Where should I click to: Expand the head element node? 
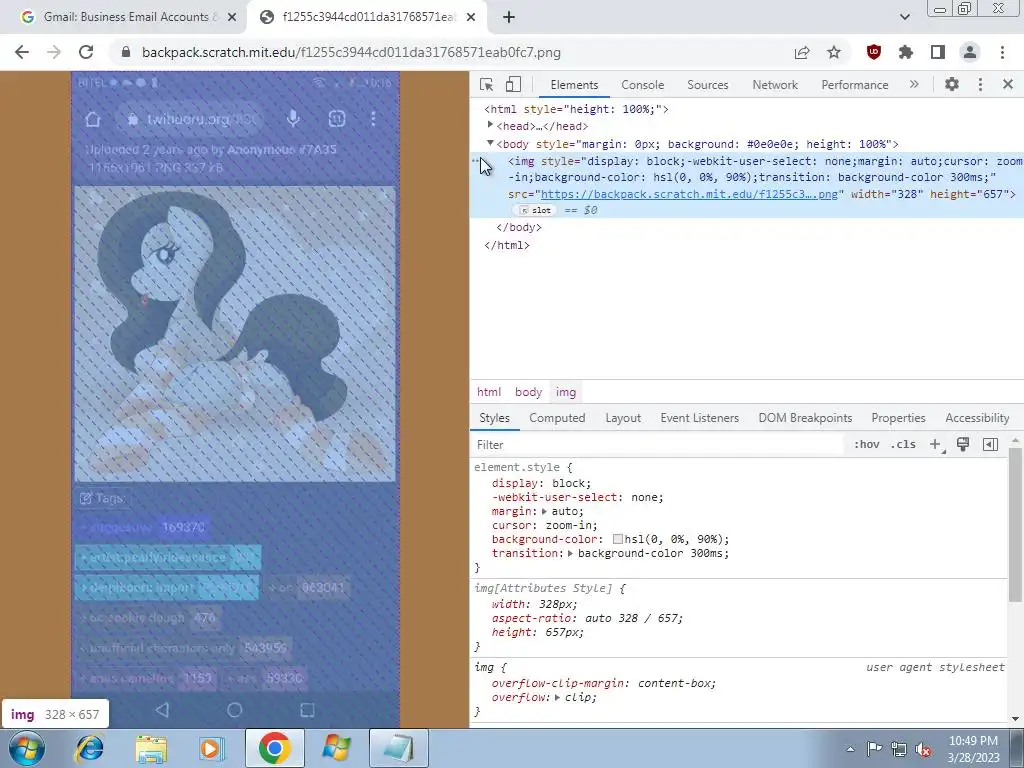click(490, 125)
